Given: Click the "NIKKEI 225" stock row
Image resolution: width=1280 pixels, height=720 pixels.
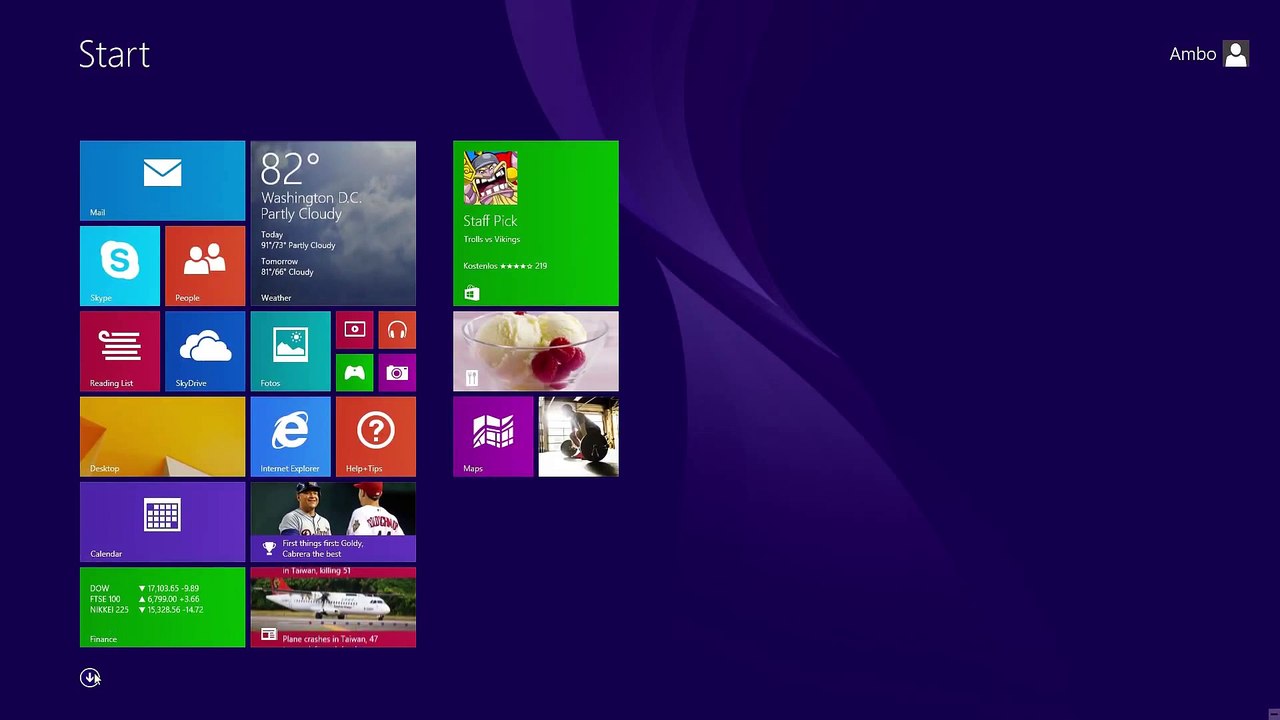Looking at the screenshot, I should (146, 610).
